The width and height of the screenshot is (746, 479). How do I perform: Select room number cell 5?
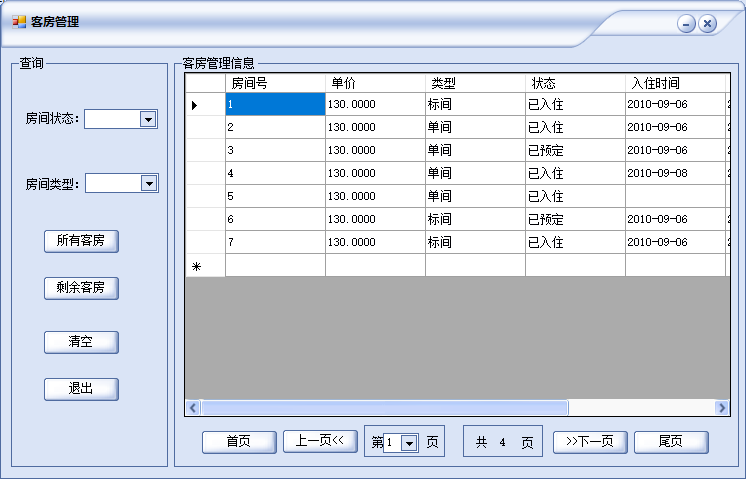(x=275, y=196)
